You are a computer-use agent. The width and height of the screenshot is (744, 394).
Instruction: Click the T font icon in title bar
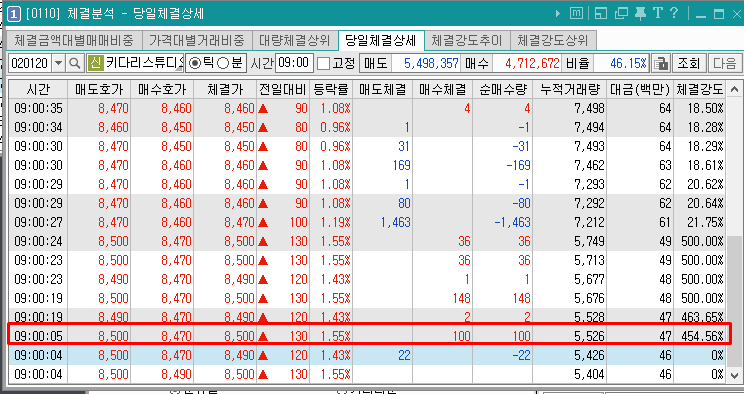tap(657, 13)
